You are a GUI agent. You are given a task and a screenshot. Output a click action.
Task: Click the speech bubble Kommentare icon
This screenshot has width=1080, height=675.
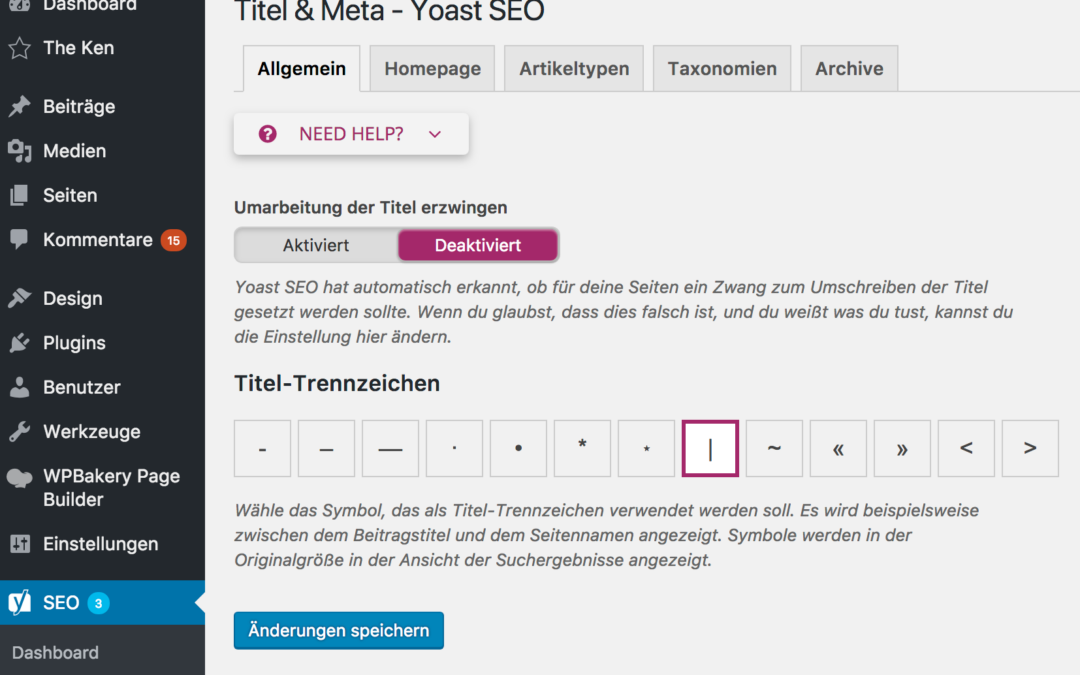(x=20, y=240)
